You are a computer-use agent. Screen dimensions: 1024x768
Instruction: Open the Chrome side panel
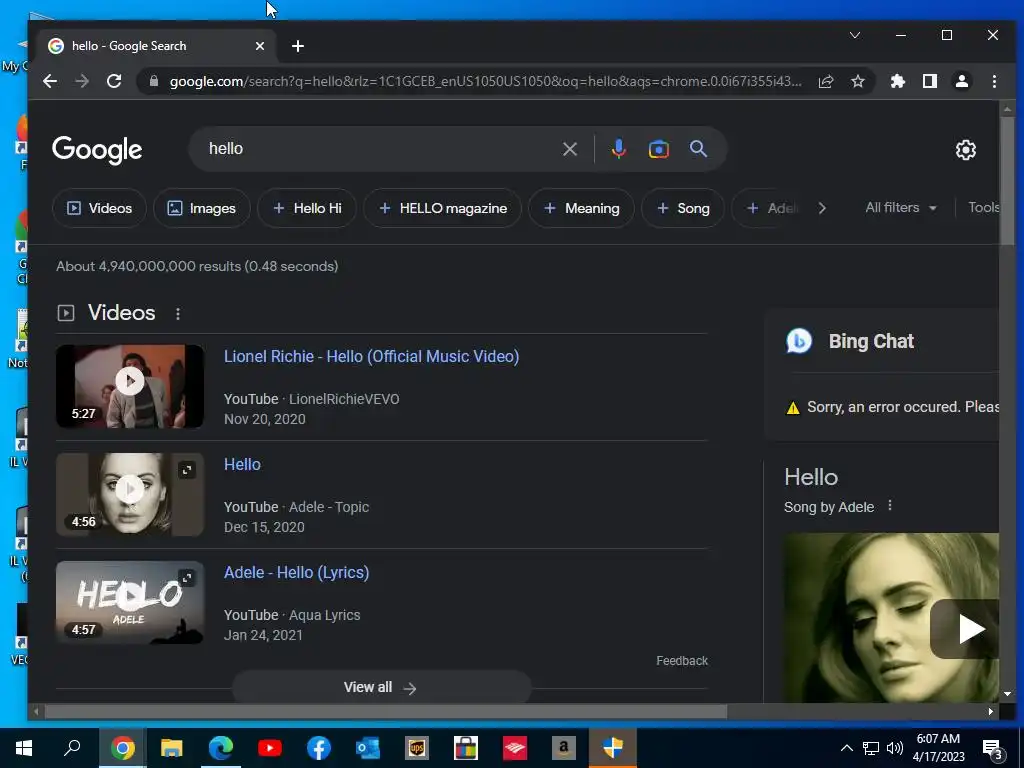[930, 81]
